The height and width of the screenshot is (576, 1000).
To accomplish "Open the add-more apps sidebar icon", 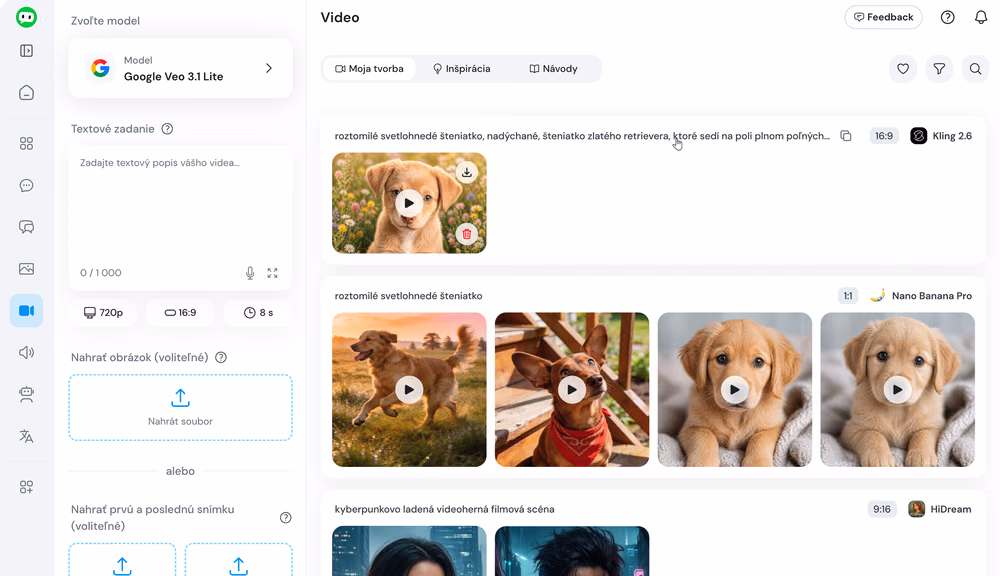I will pos(26,487).
